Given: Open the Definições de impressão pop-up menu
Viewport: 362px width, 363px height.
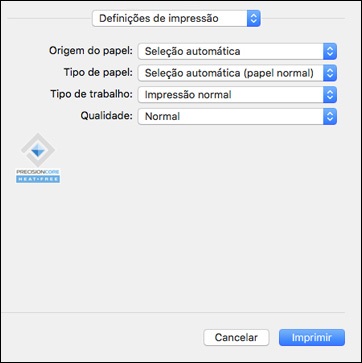Looking at the screenshot, I should 176,18.
